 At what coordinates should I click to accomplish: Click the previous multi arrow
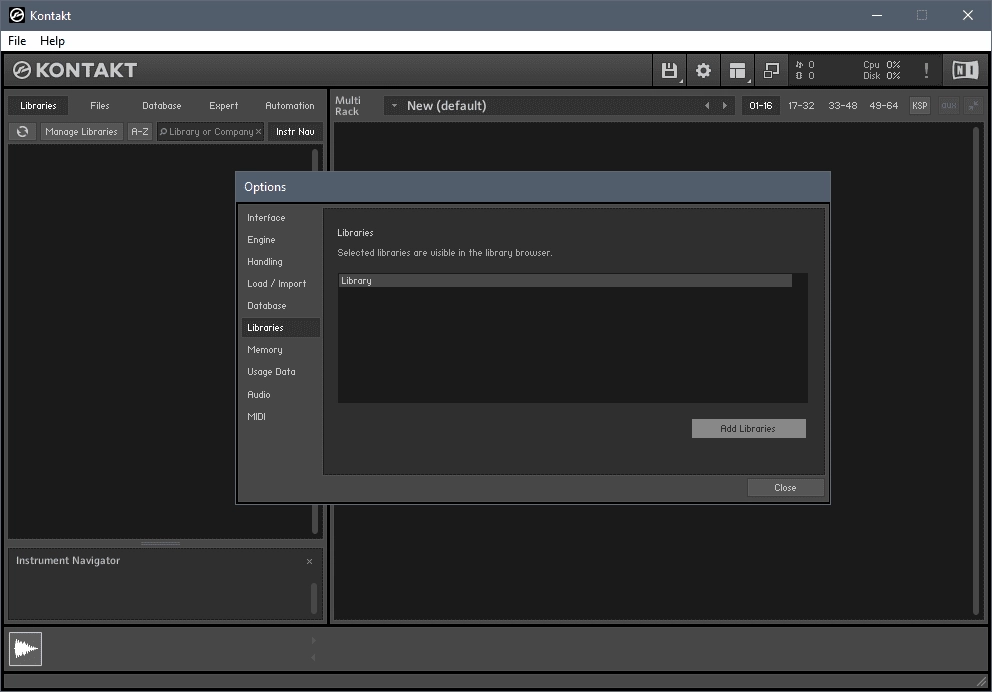tap(707, 106)
